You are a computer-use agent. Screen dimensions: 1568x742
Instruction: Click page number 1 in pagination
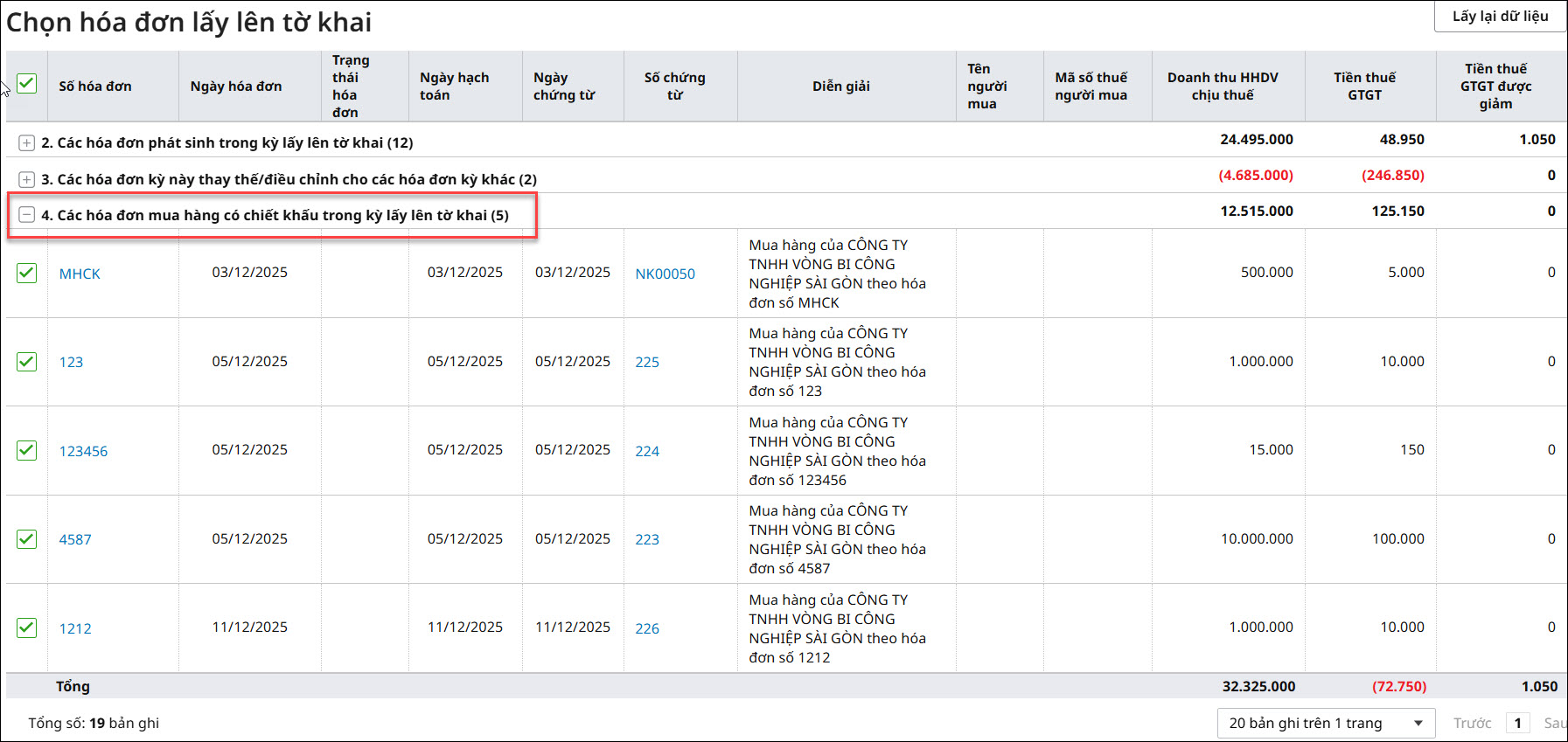(1518, 723)
